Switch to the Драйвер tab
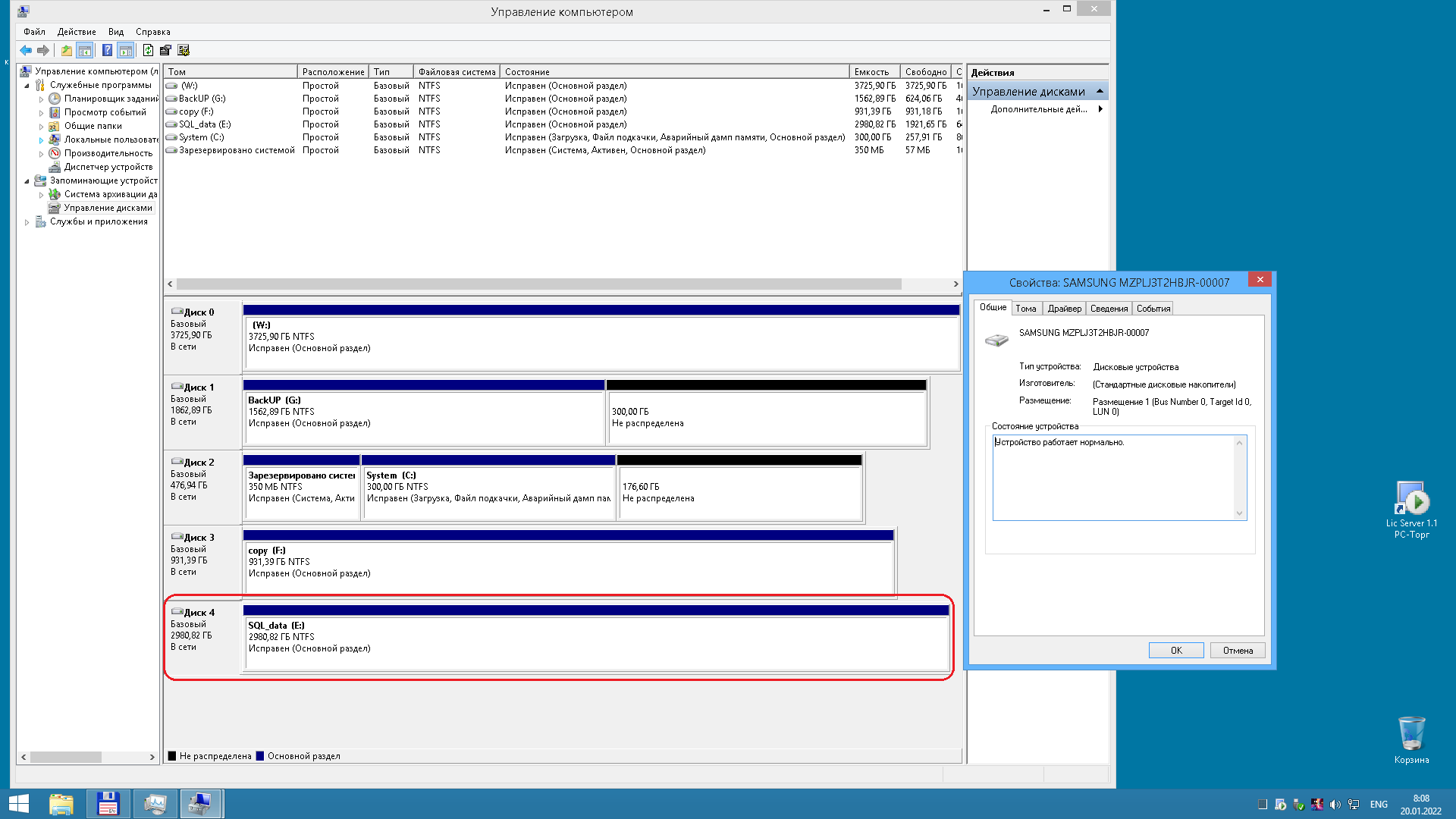 click(x=1064, y=309)
